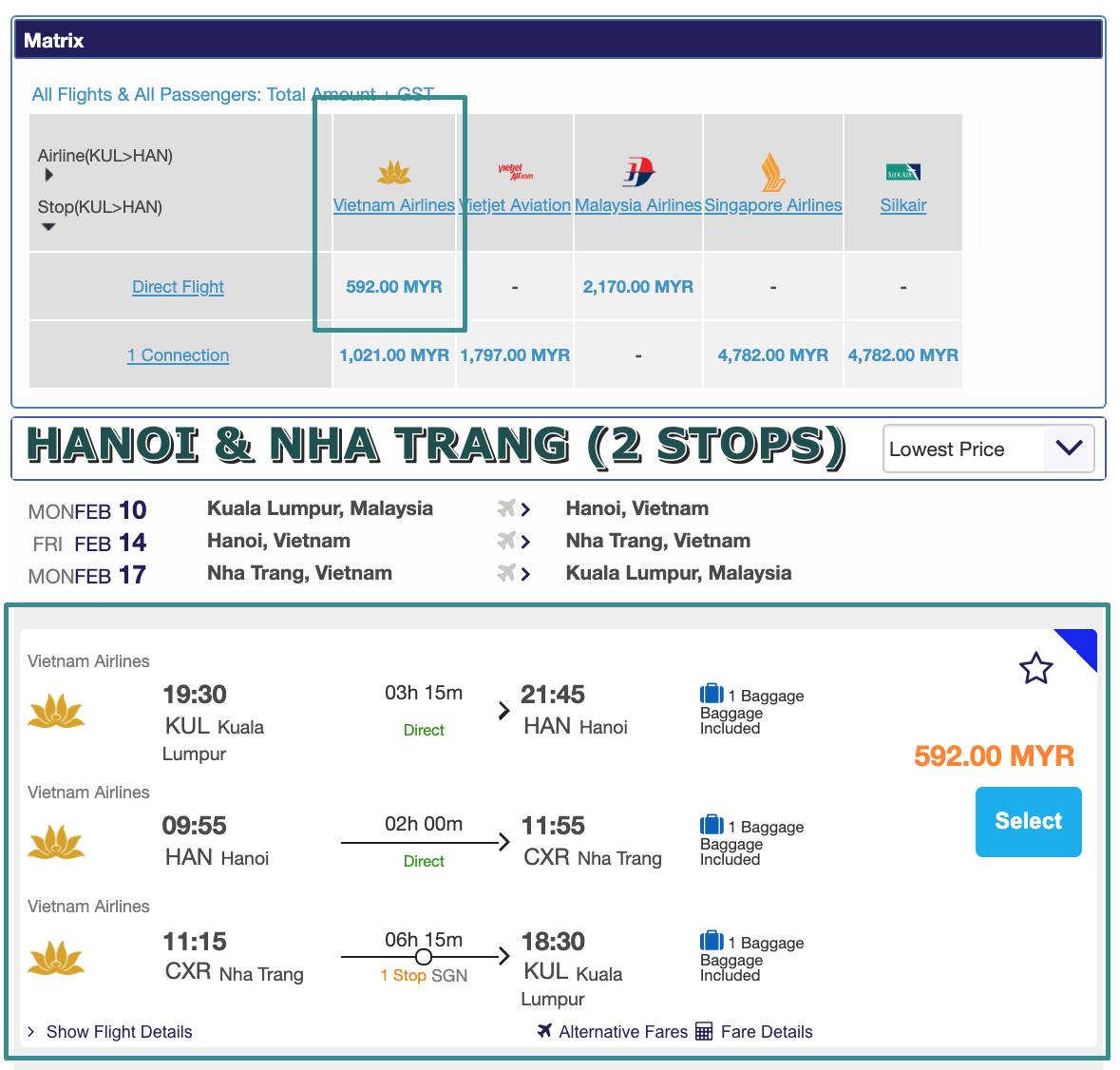Click the Fare Details calculator icon
This screenshot has width=1120, height=1070.
(704, 1031)
